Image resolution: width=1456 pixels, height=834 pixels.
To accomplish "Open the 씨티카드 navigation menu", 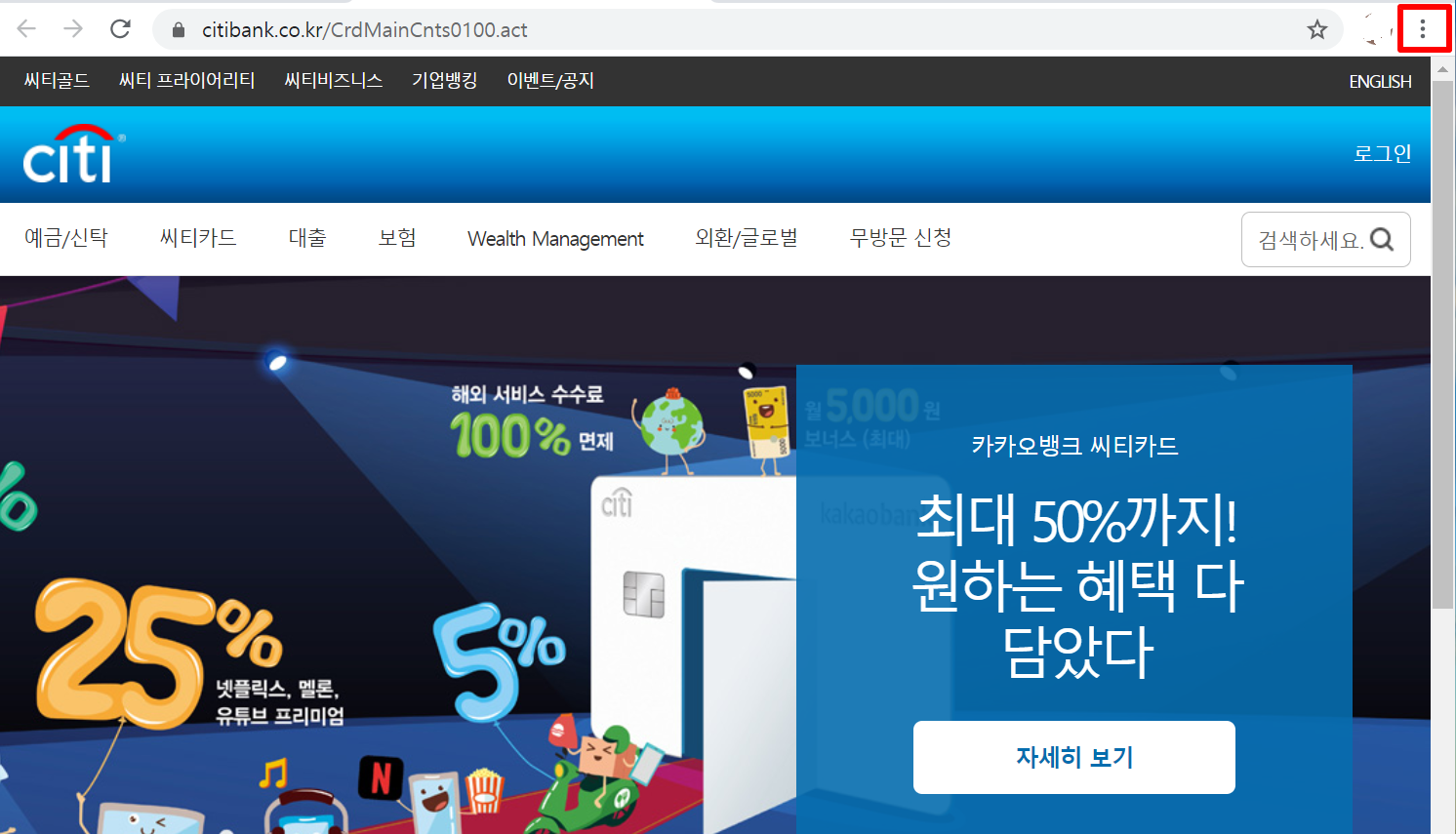I will point(198,238).
